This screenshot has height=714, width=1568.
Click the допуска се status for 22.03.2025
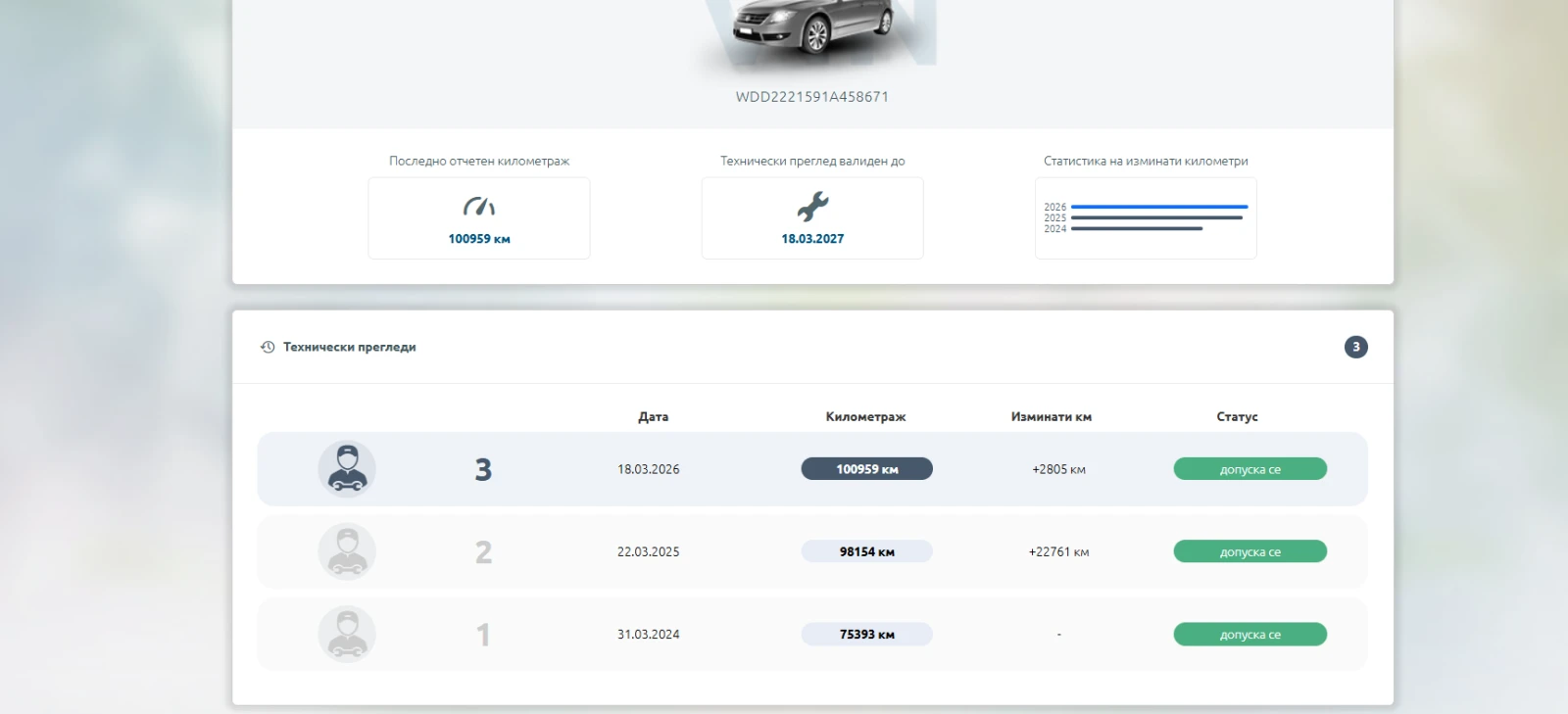(x=1250, y=551)
